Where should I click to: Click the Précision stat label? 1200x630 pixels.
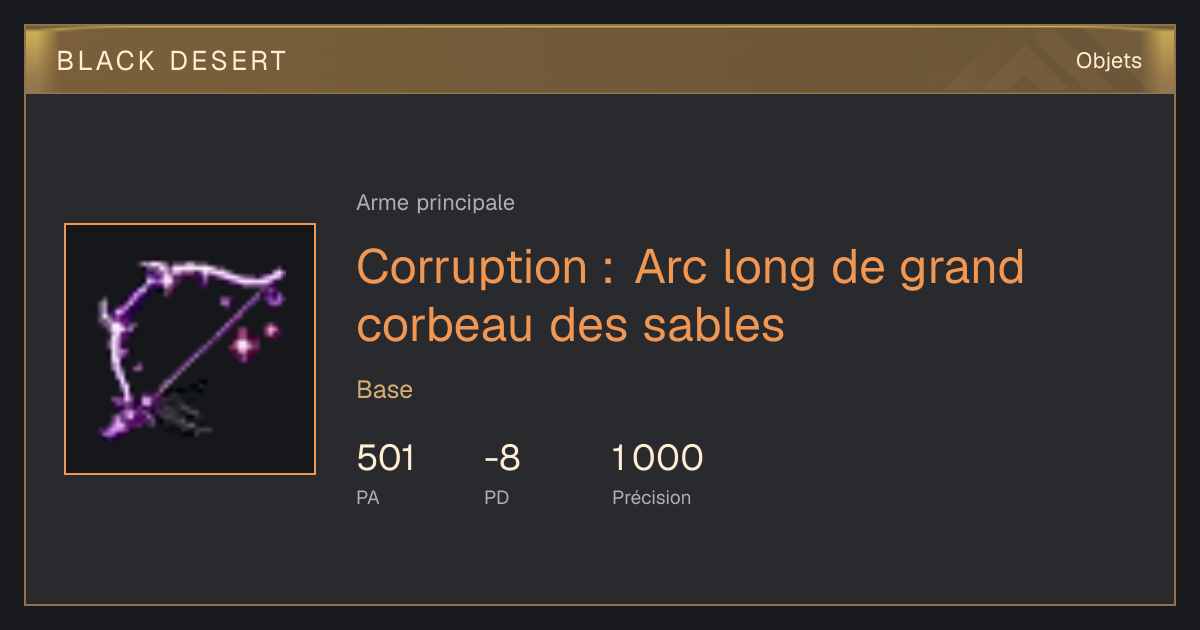652,497
